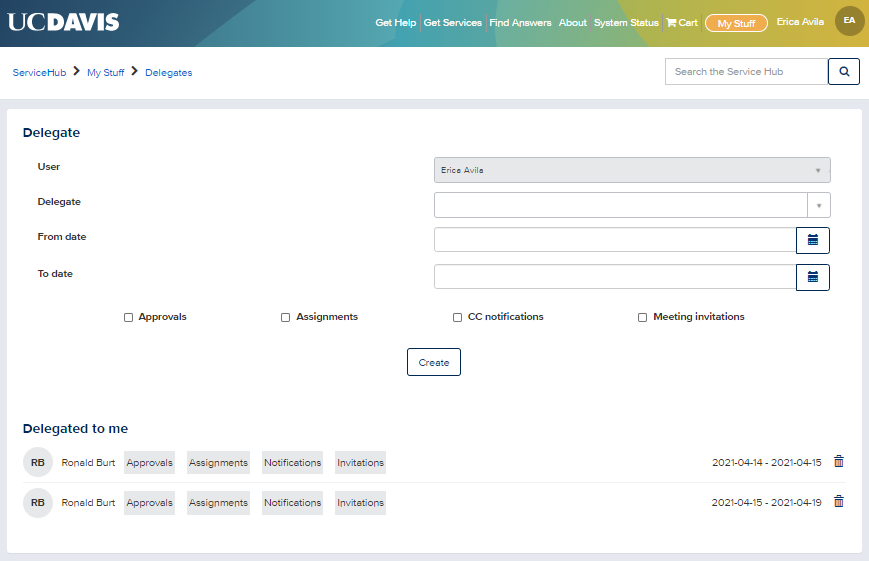
Task: Click the search magnifier icon button
Action: point(843,72)
